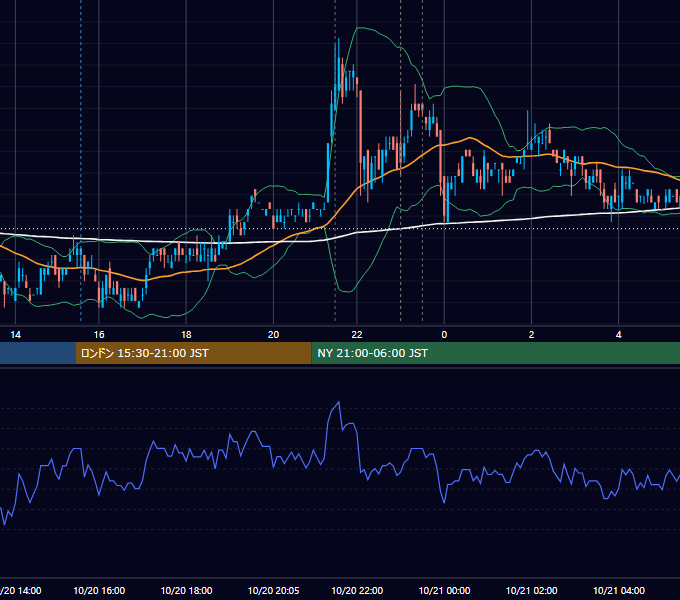Click the oscillator peak near 10/20 22:00
Screen dimensions: 680x600
[339, 402]
